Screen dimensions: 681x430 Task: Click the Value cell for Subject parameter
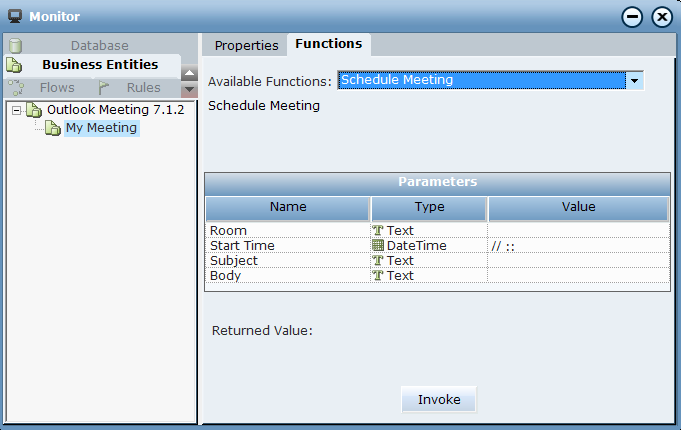(x=578, y=261)
